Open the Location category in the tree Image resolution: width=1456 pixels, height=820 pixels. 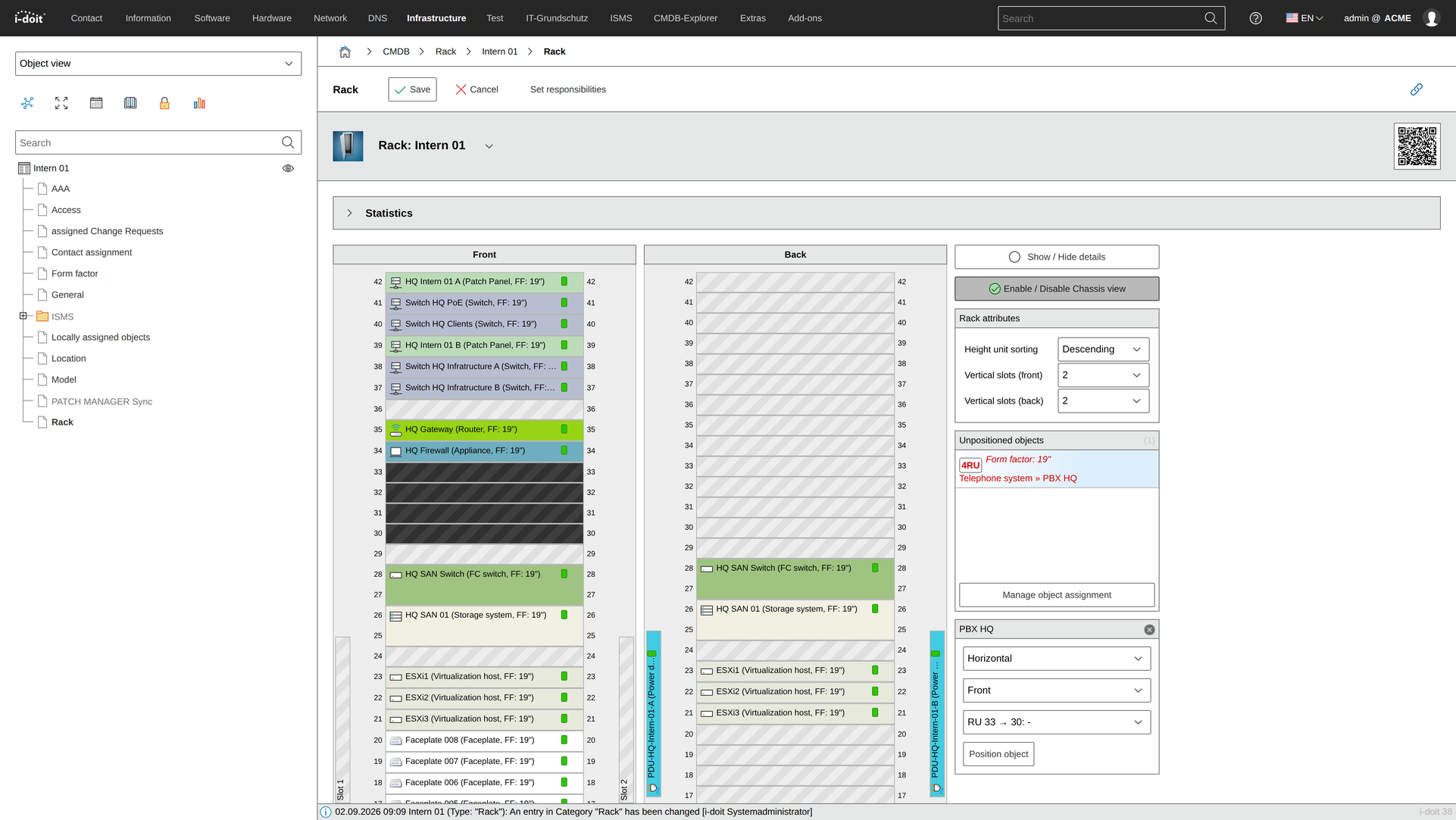click(x=68, y=358)
